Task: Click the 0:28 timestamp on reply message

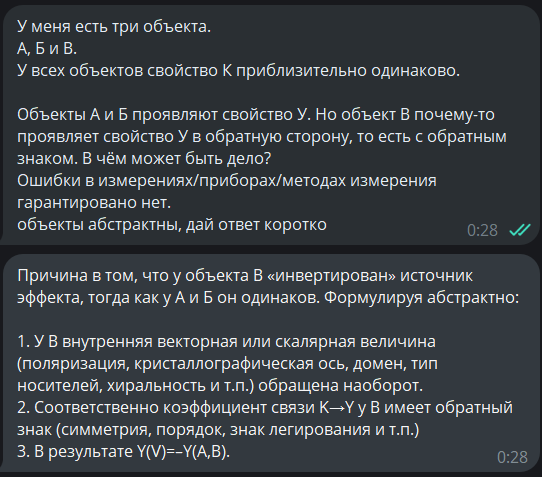Action: tap(512, 457)
